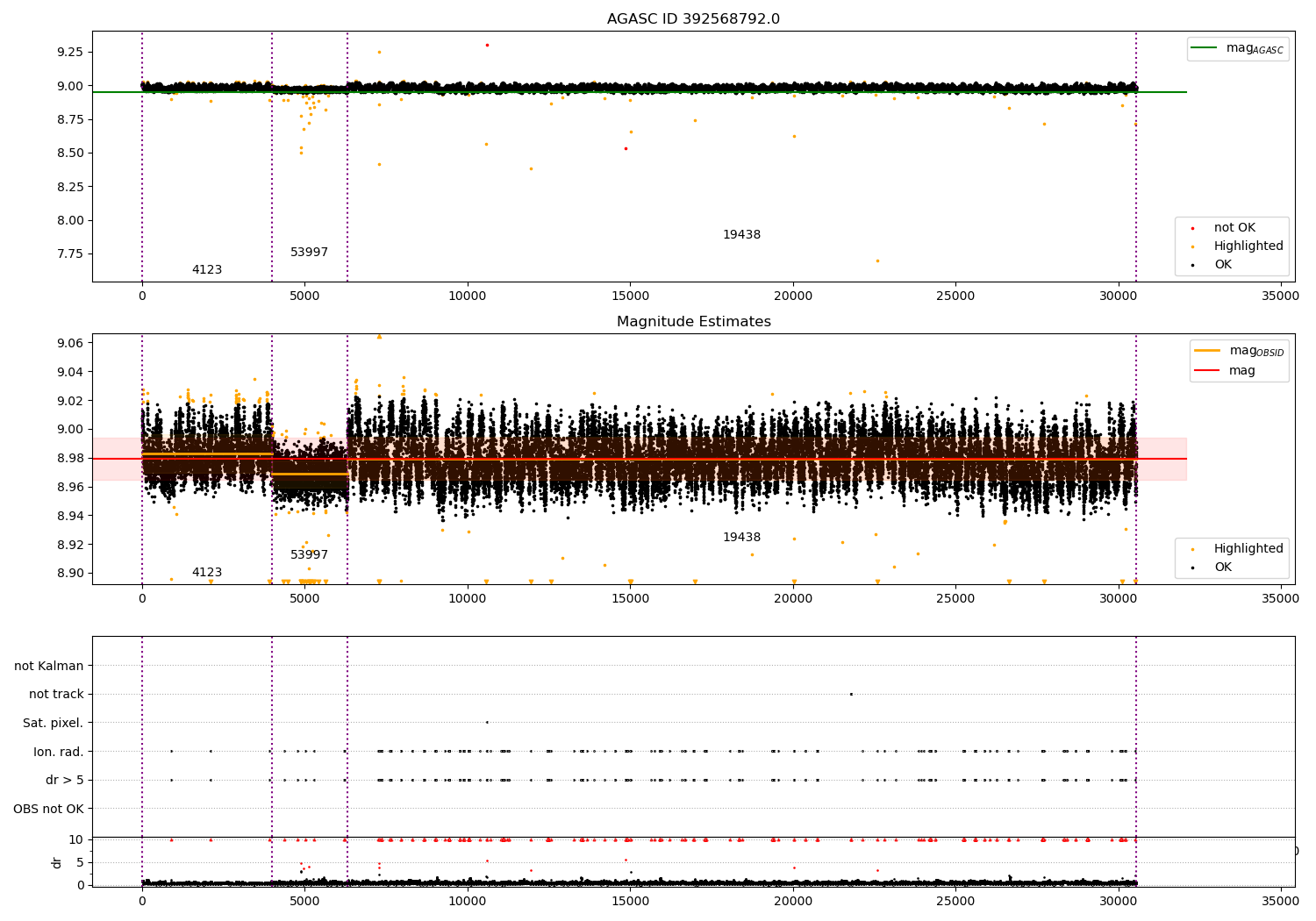Click the vertical 'dr' axis label
This screenshot has width=1316, height=921.
tap(57, 862)
